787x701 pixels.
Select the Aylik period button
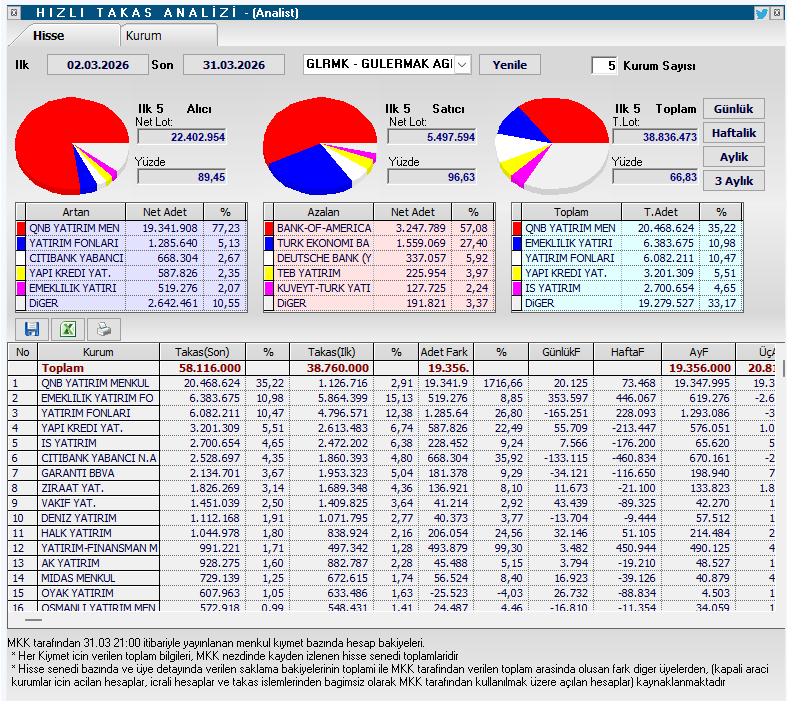(733, 157)
